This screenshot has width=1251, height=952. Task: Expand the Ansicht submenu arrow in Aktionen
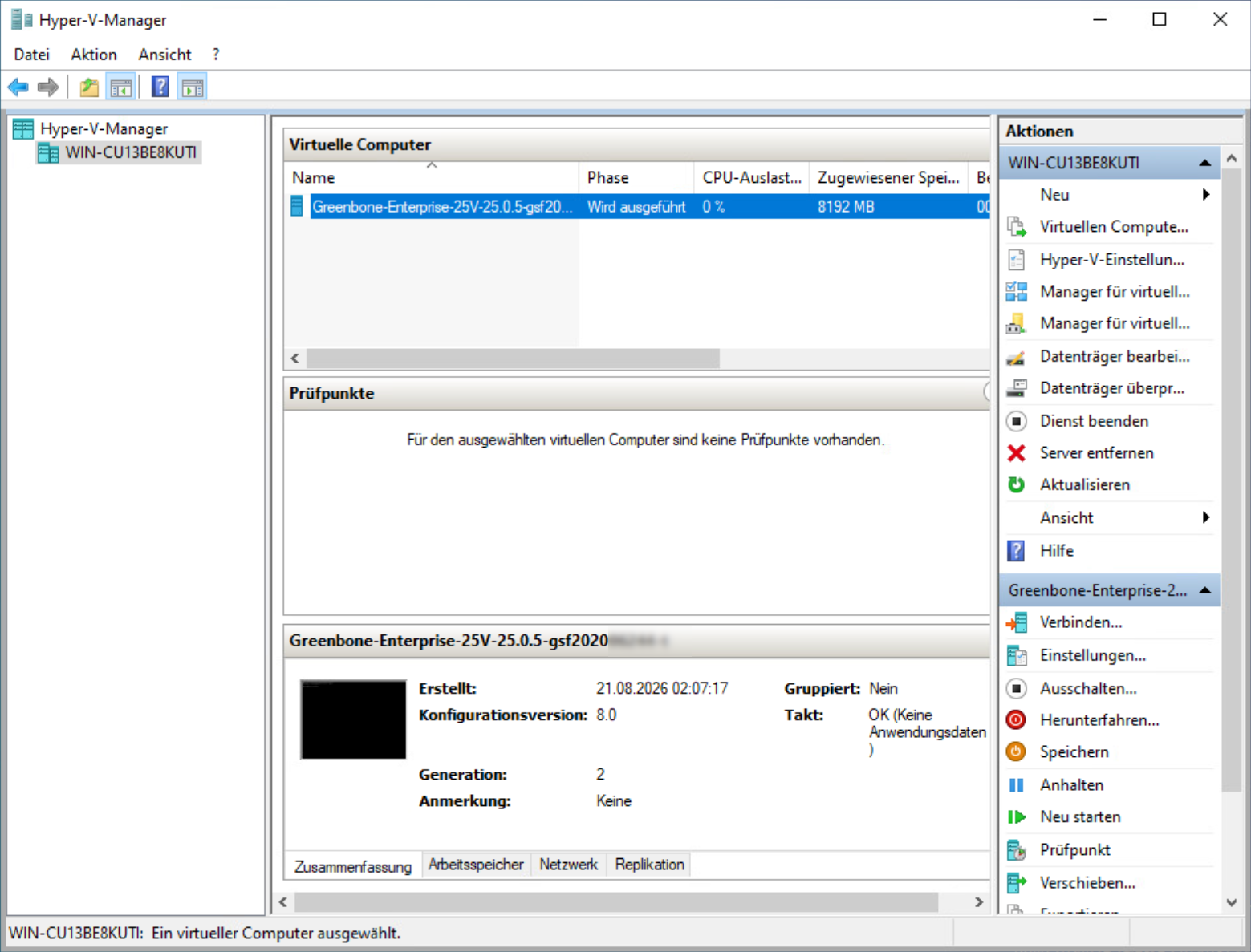click(x=1206, y=517)
